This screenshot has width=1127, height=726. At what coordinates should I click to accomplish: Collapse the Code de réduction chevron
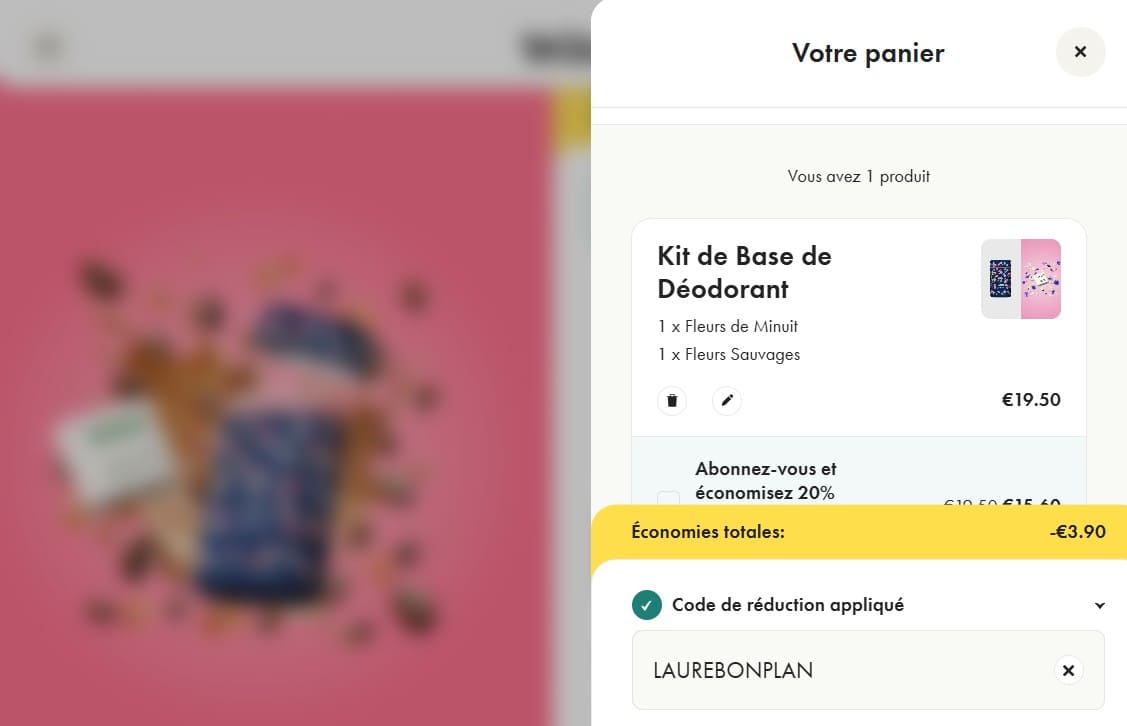click(1100, 605)
